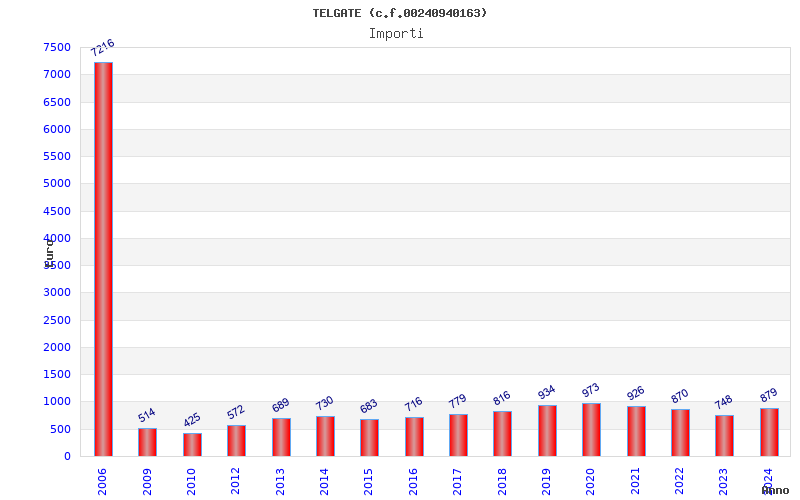
Task: Click the 2500 y-axis tick label
Action: 57,320
